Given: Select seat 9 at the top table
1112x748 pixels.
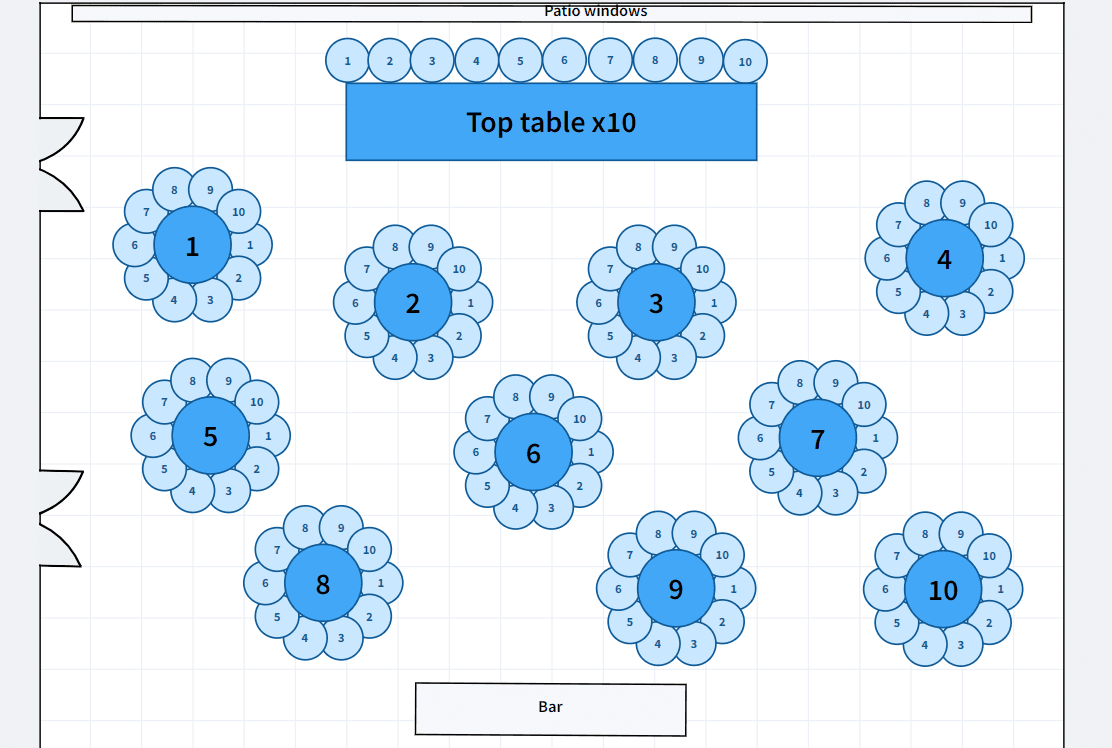Looking at the screenshot, I should (701, 60).
